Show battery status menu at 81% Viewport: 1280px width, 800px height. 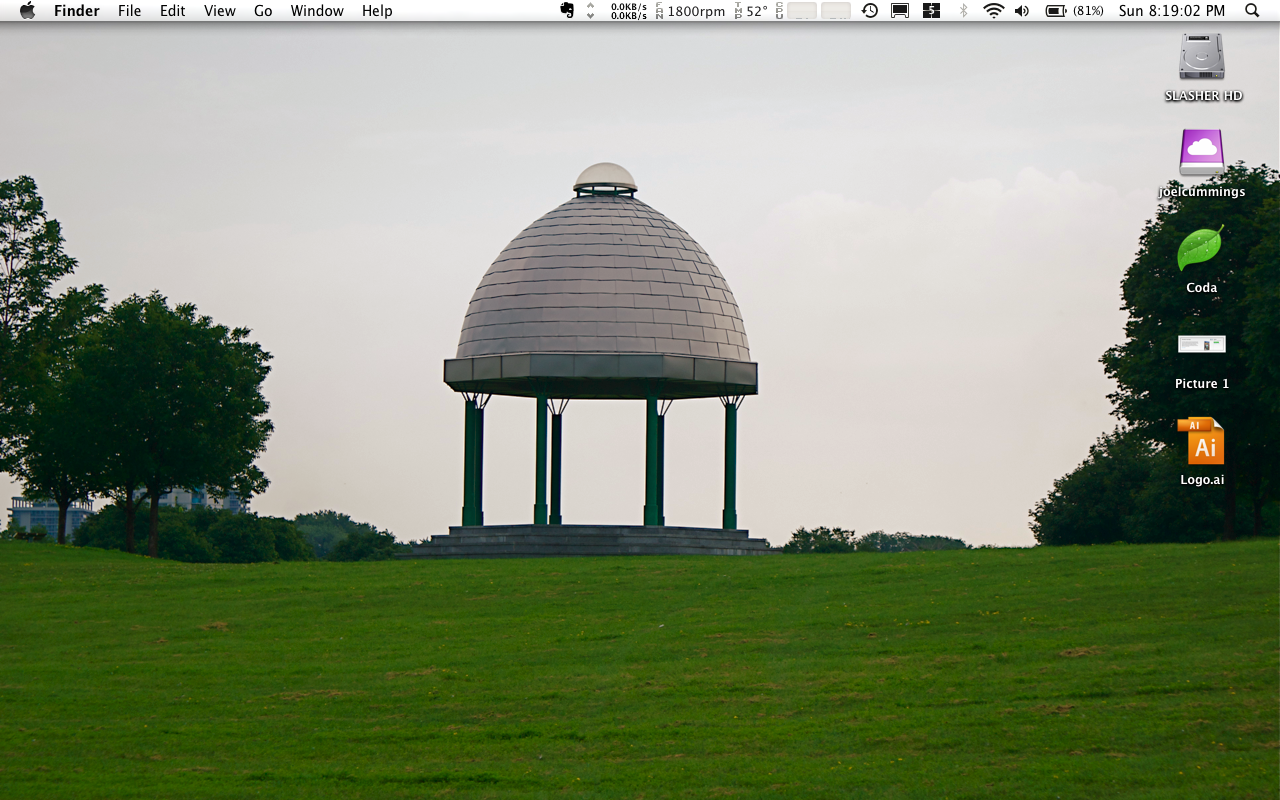pyautogui.click(x=1074, y=11)
